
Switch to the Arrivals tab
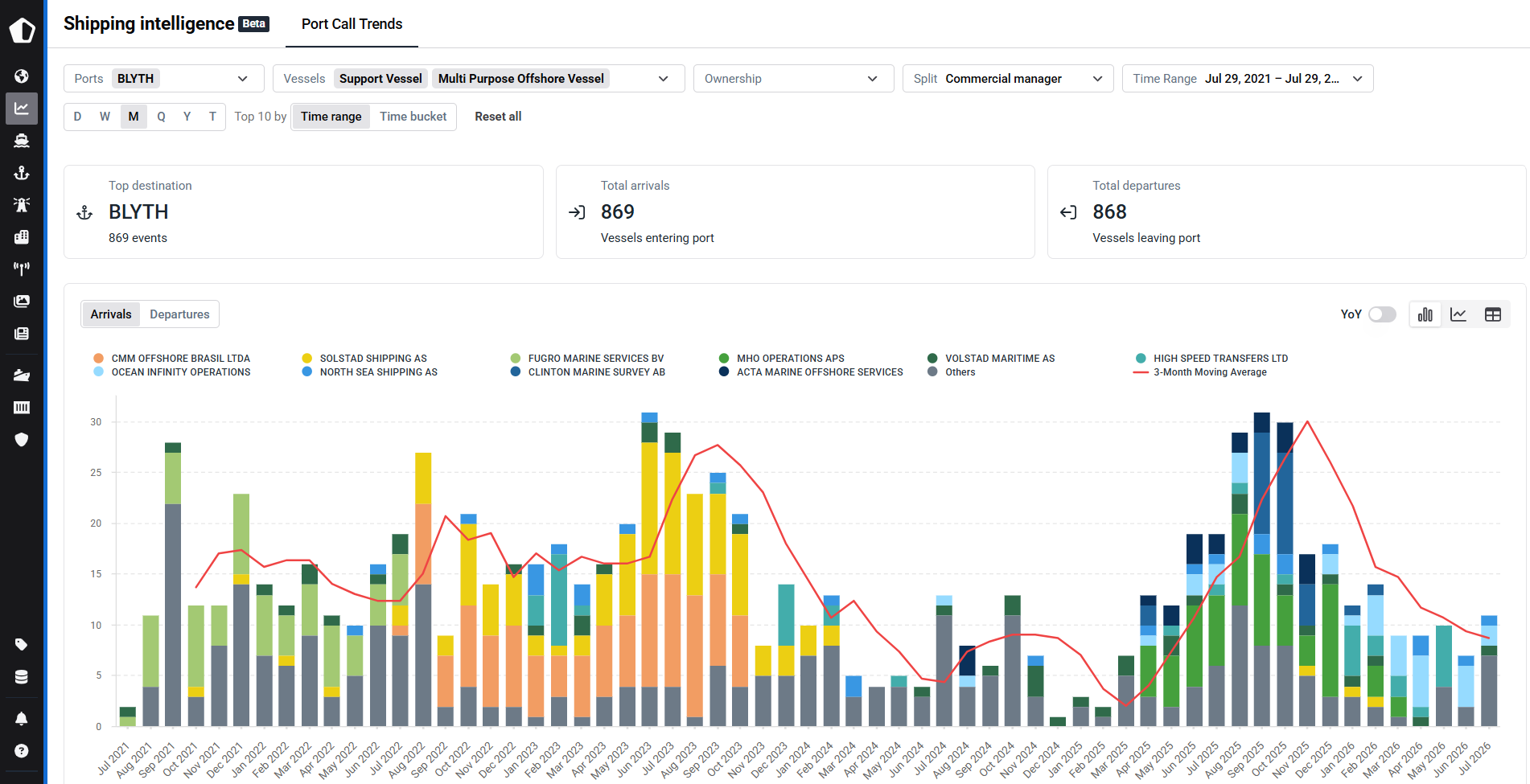[x=111, y=314]
